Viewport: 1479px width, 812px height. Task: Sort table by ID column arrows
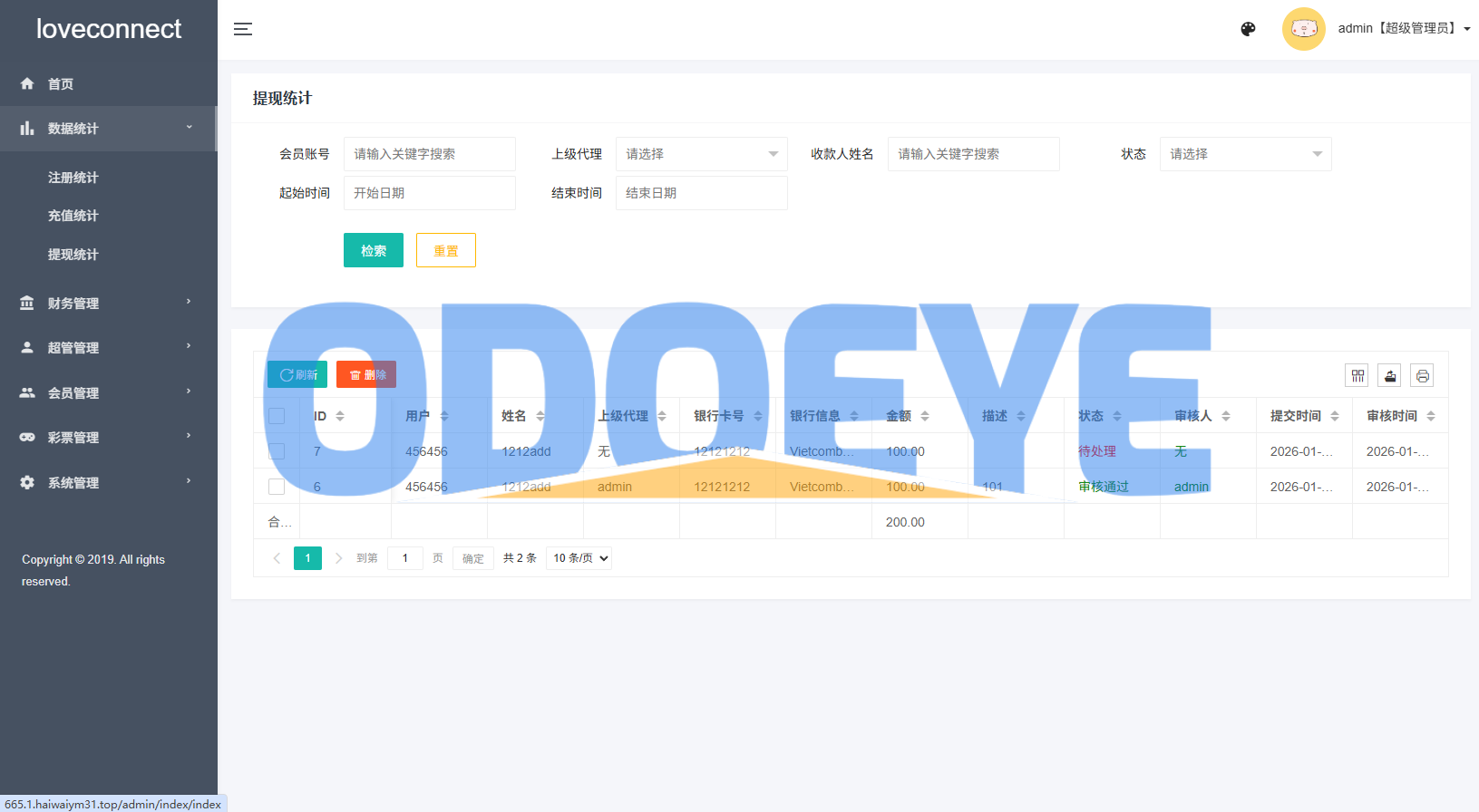click(340, 416)
